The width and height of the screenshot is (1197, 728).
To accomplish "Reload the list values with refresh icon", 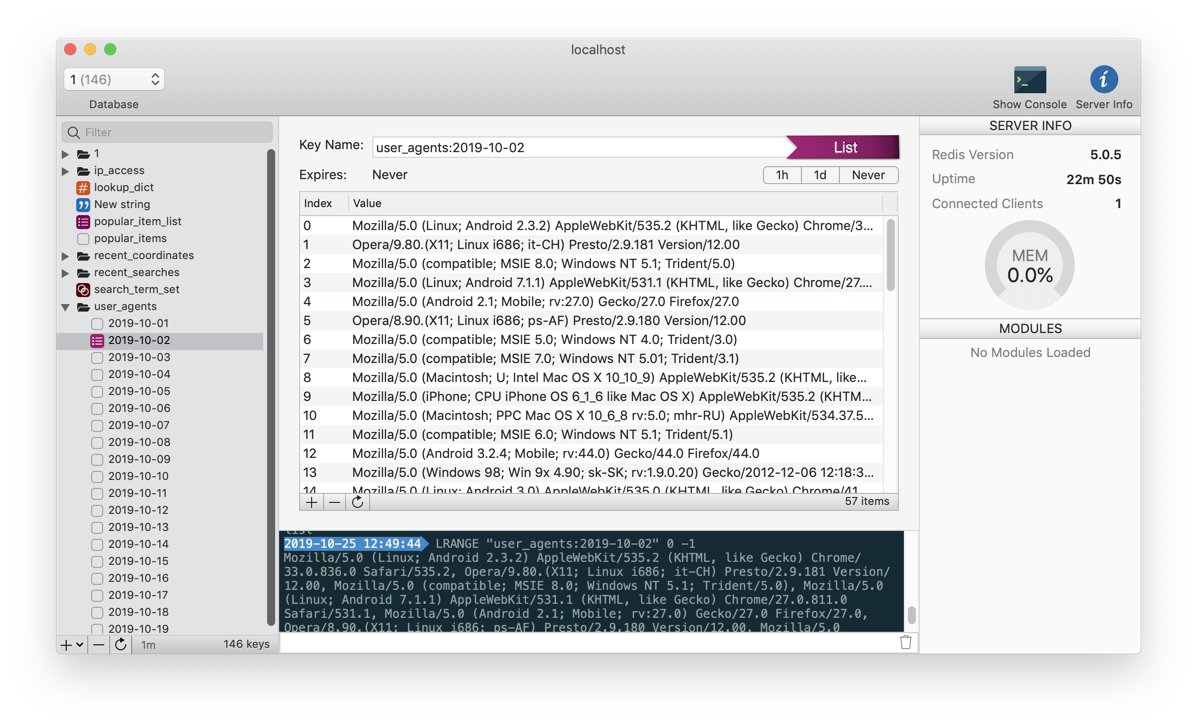I will pos(357,502).
